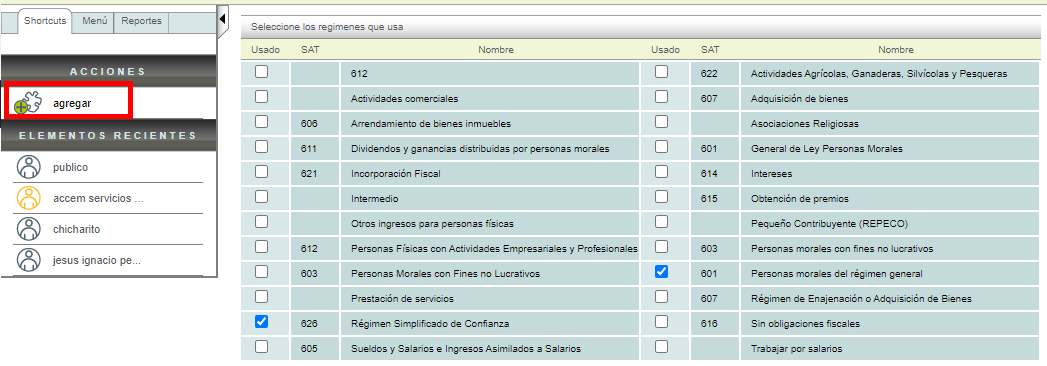Click the agregar puzzle-piece icon
The image size is (1047, 366).
pos(27,102)
